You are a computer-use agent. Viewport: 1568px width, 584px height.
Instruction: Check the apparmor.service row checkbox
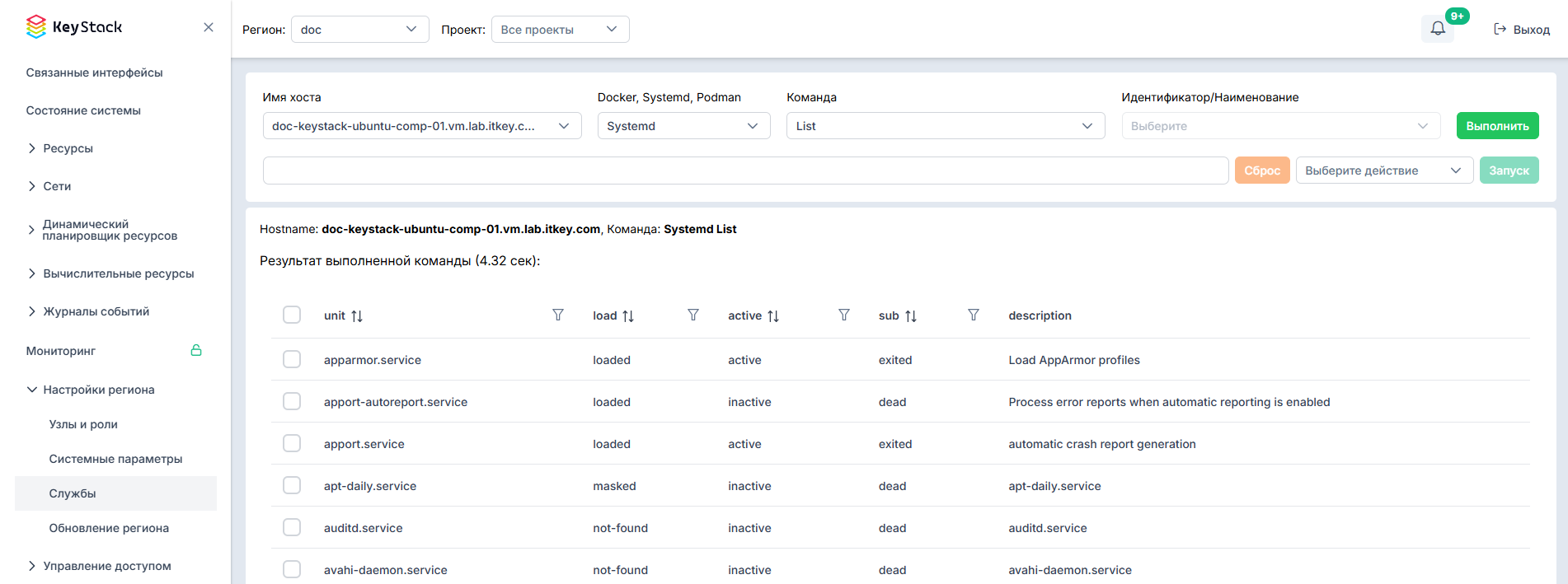point(292,359)
